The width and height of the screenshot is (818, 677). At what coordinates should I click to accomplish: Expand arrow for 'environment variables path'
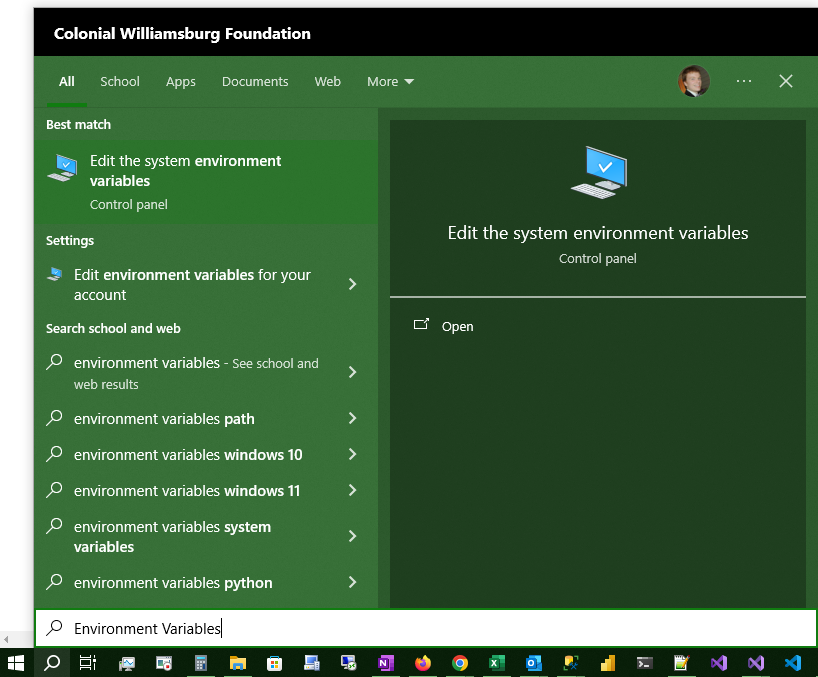353,418
